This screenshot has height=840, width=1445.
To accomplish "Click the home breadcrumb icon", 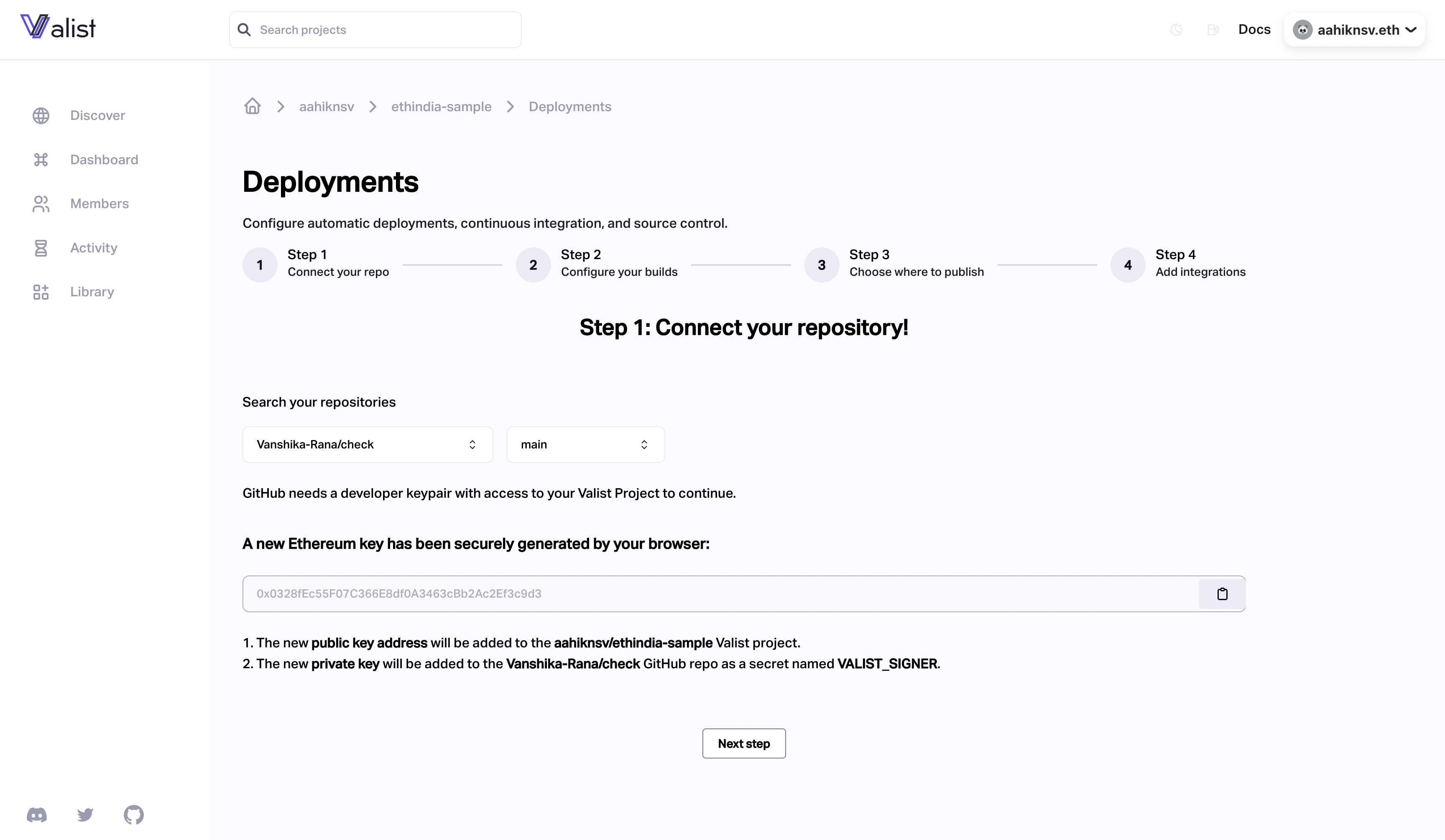I will (252, 107).
